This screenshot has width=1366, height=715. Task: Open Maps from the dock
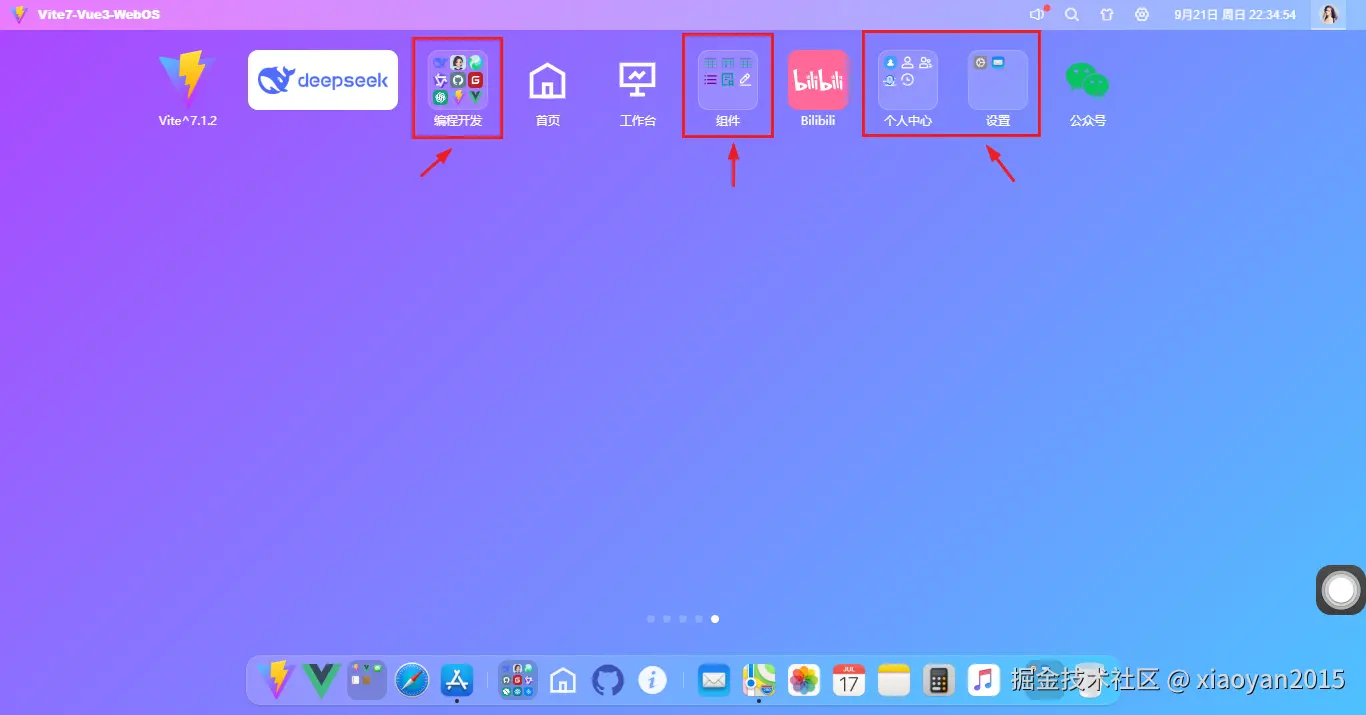click(x=759, y=680)
